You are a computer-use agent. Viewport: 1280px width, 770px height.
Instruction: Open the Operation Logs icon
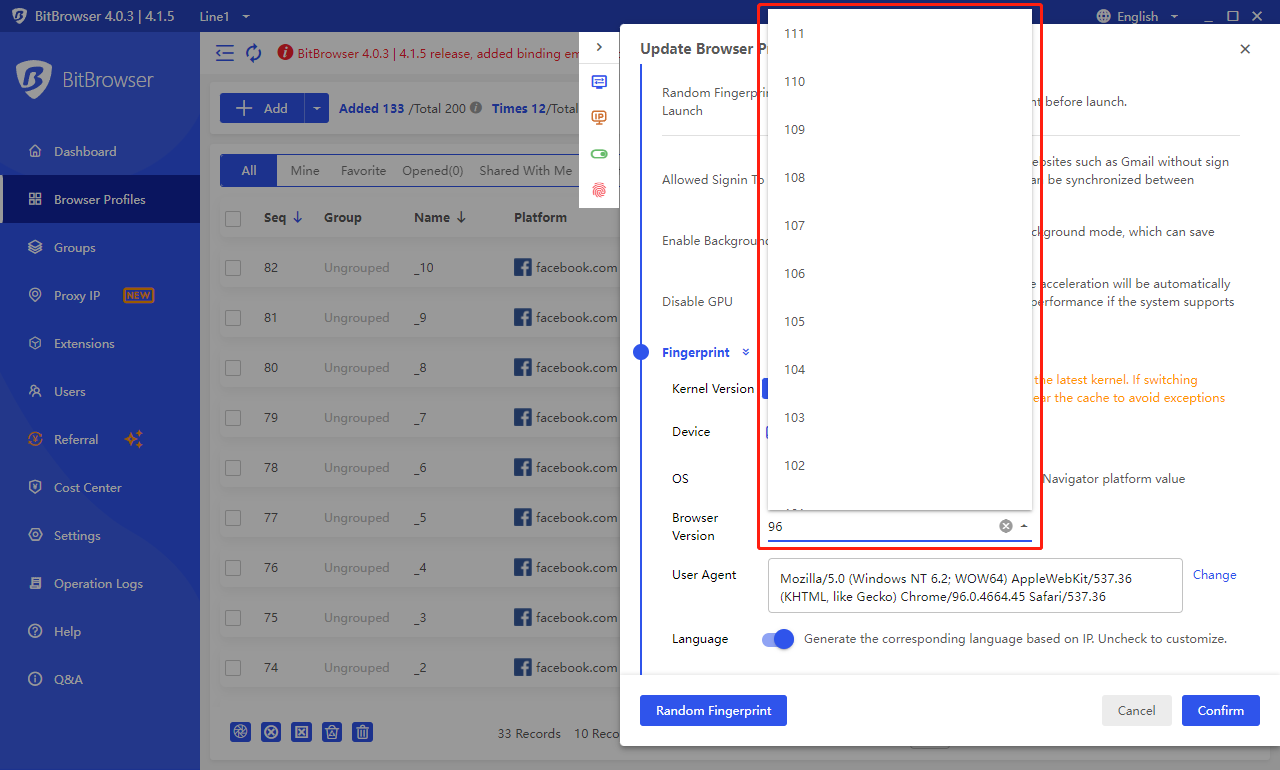coord(35,584)
